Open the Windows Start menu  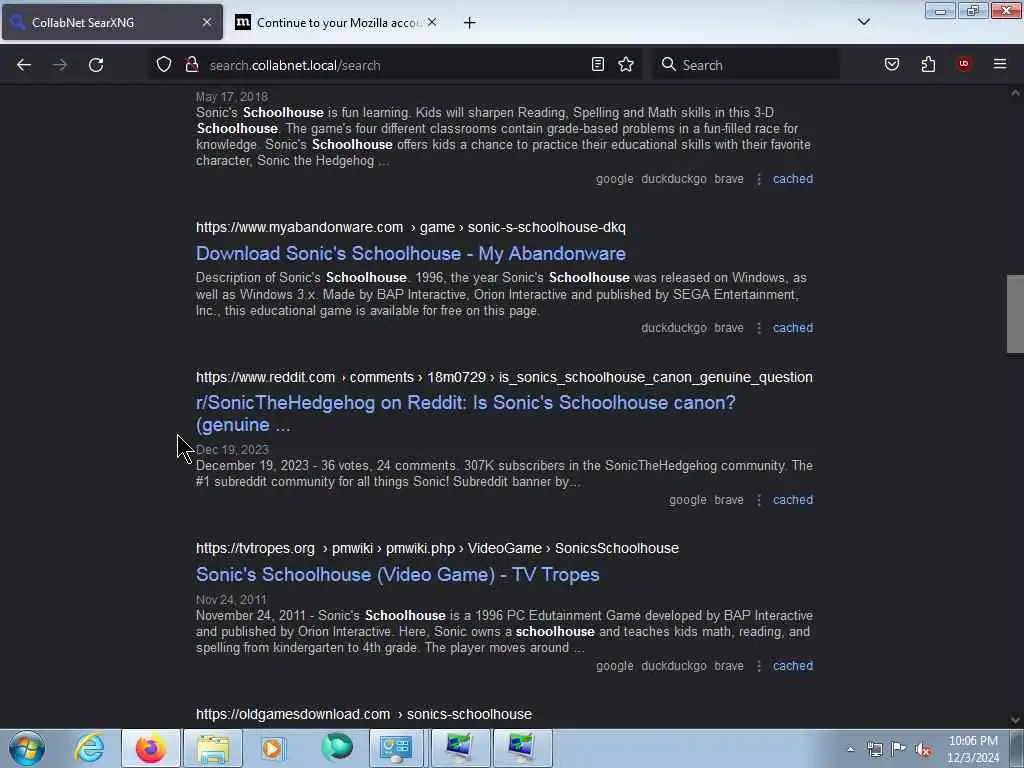tap(27, 748)
